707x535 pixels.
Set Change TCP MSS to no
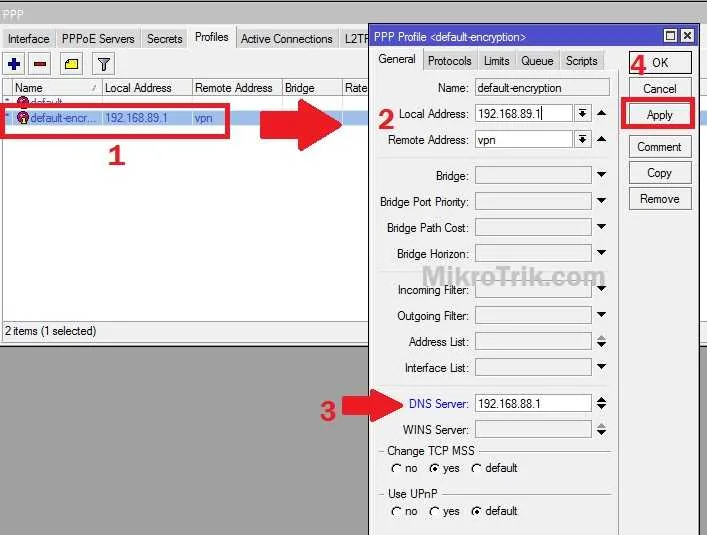tap(397, 468)
